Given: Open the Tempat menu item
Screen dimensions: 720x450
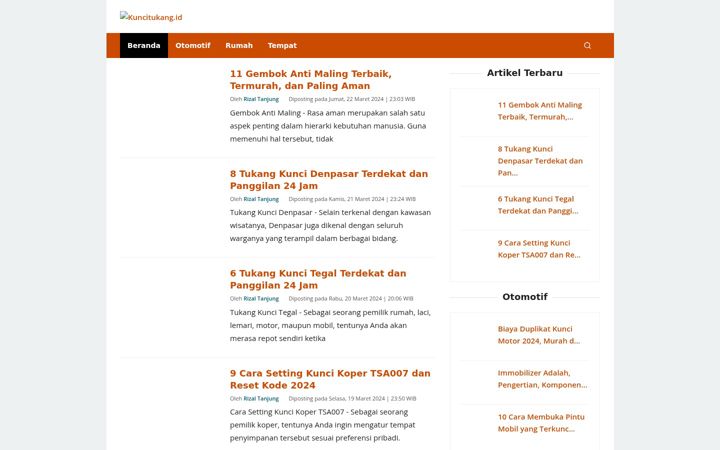Looking at the screenshot, I should click(282, 45).
